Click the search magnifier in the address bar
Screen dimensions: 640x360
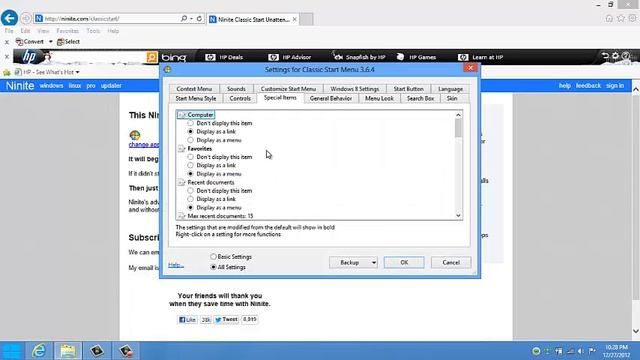[x=184, y=19]
